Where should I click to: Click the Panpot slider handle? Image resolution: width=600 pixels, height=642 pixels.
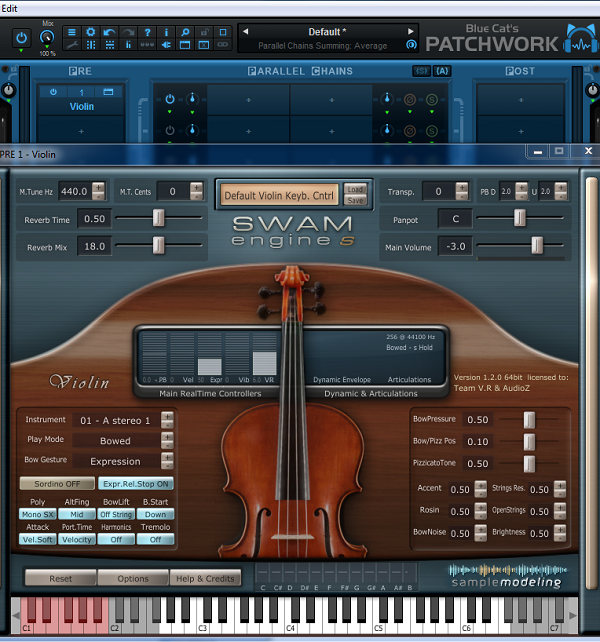pos(520,218)
